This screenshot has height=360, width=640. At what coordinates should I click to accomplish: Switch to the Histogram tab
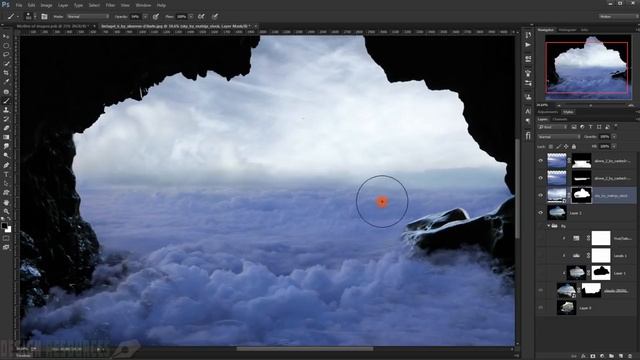[x=567, y=30]
